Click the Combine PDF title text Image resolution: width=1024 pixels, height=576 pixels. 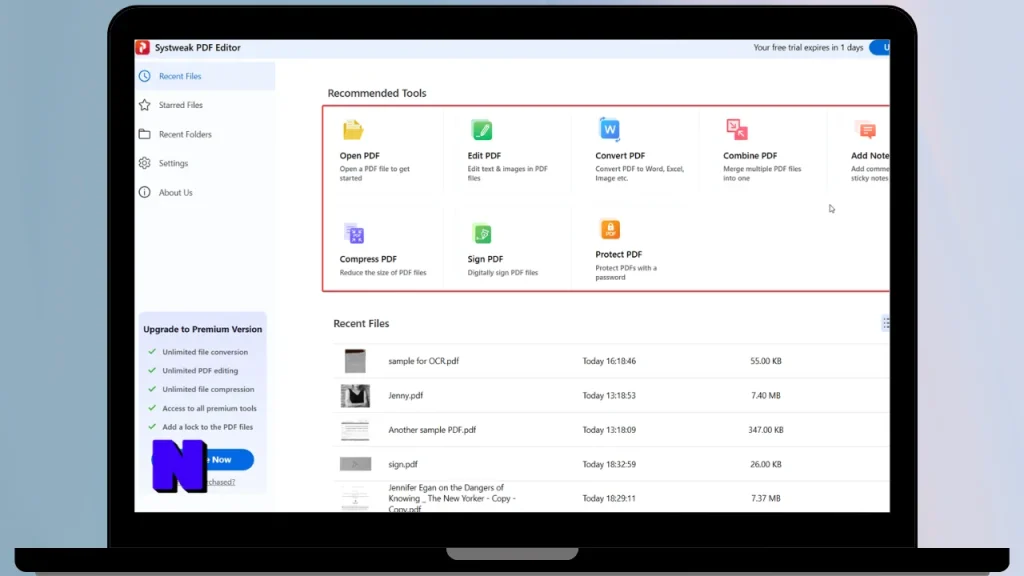(x=750, y=155)
